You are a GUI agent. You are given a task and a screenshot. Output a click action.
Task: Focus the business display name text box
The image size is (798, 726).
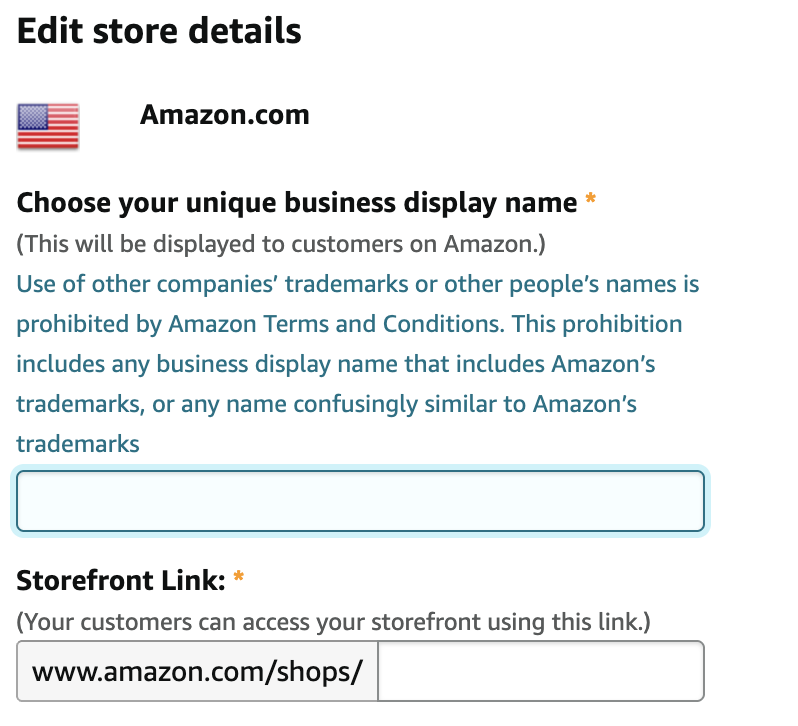click(360, 501)
